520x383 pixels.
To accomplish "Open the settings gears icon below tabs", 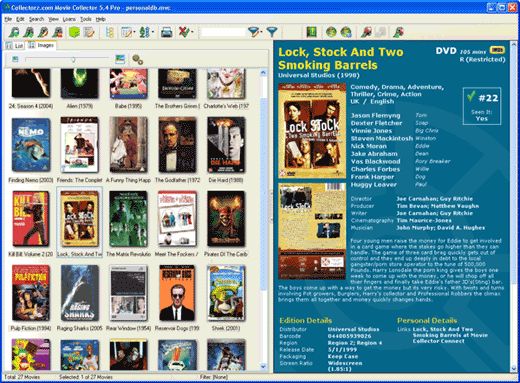I will [x=137, y=59].
